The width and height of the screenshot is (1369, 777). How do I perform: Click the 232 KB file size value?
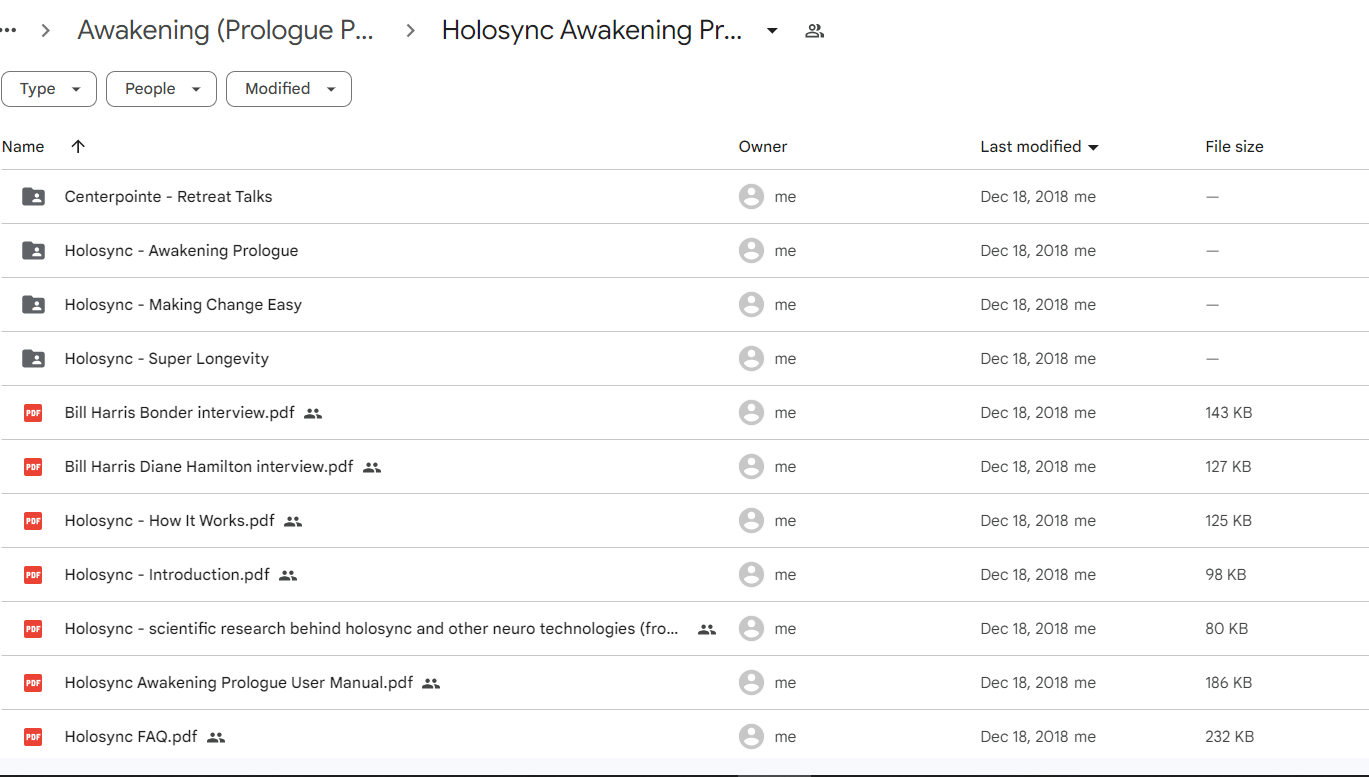pyautogui.click(x=1230, y=737)
